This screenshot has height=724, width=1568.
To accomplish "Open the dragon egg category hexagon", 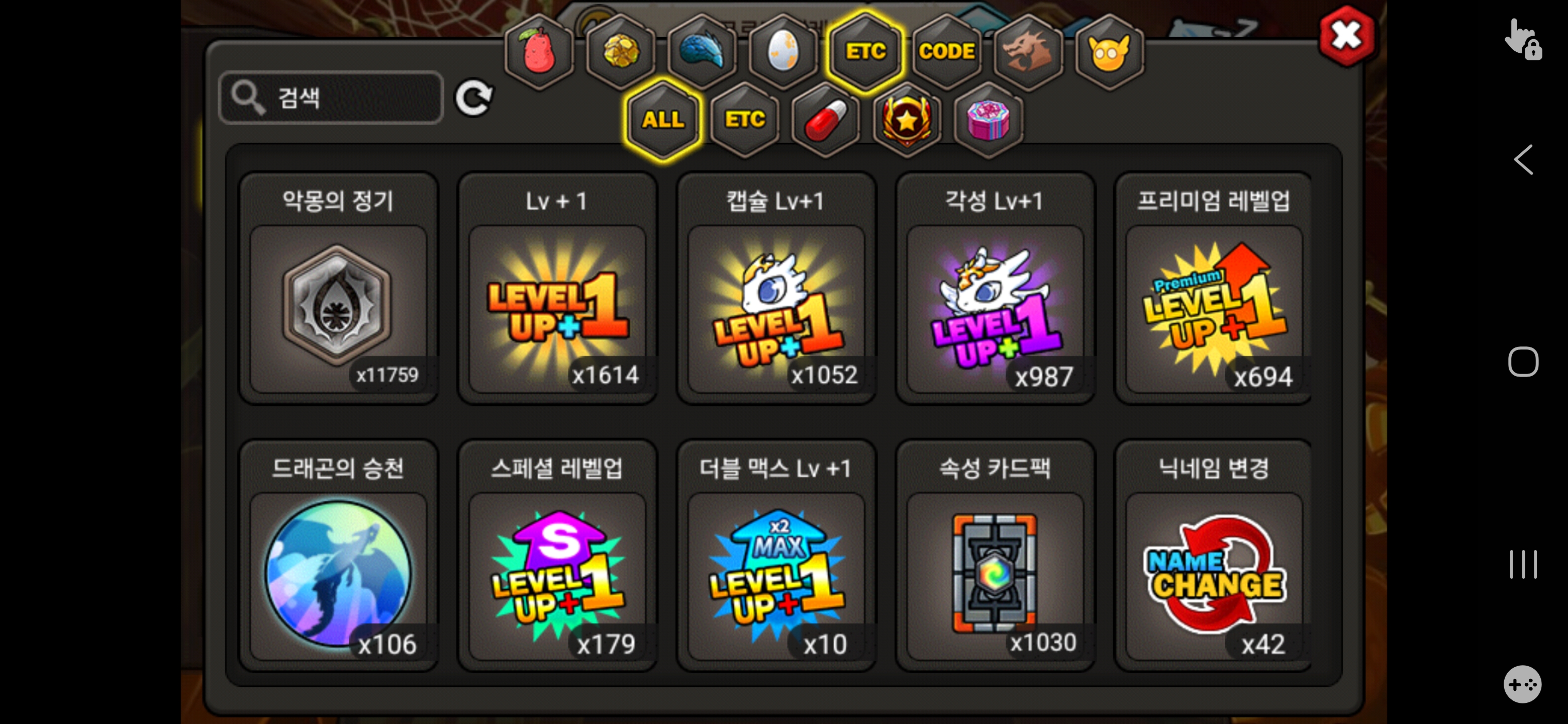I will 783,51.
